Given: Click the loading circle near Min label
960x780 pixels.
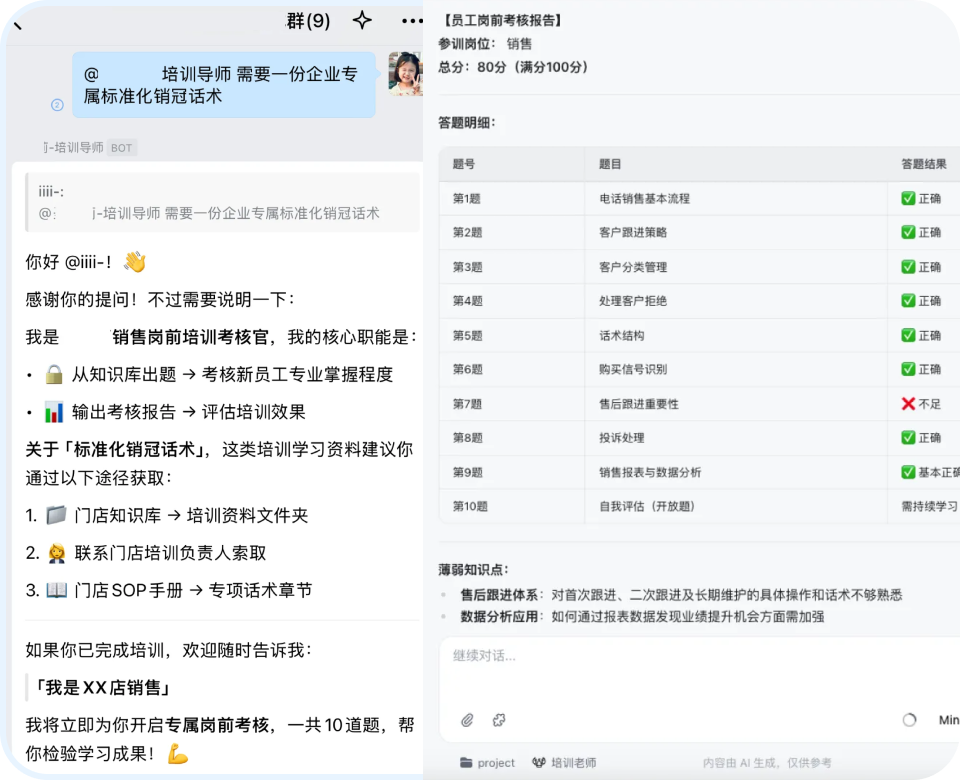Looking at the screenshot, I should click(x=909, y=720).
